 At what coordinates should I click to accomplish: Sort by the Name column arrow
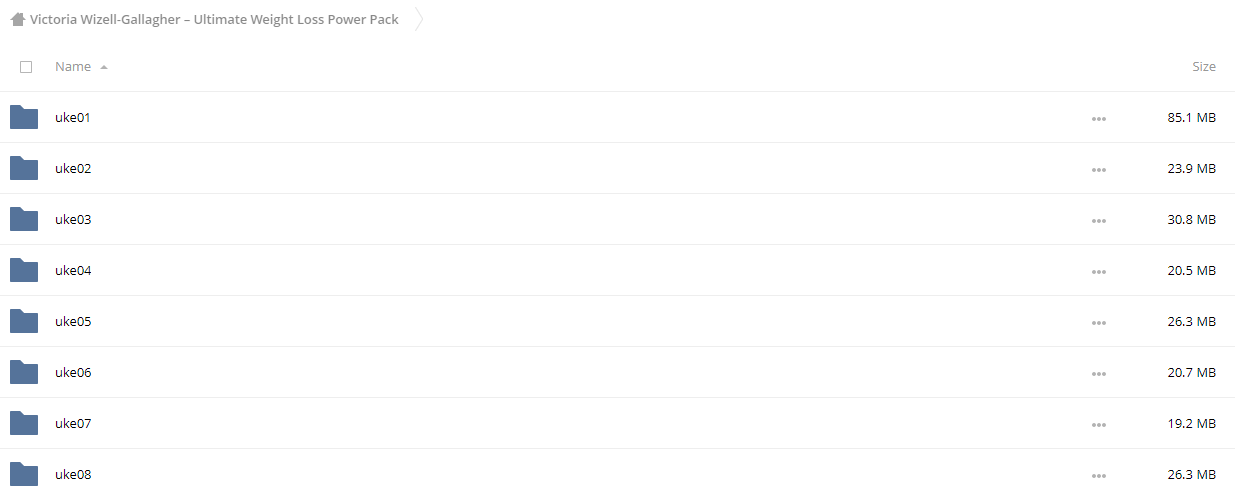coord(104,67)
